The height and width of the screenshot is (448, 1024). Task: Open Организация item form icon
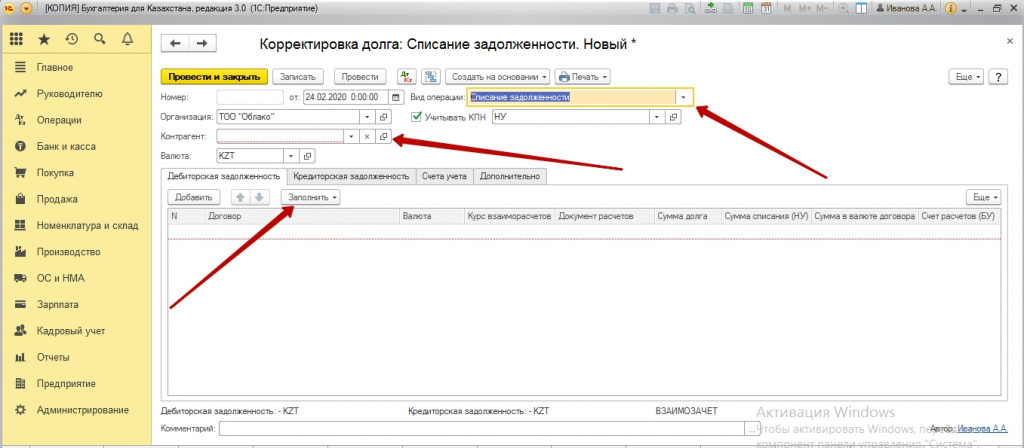(x=384, y=117)
